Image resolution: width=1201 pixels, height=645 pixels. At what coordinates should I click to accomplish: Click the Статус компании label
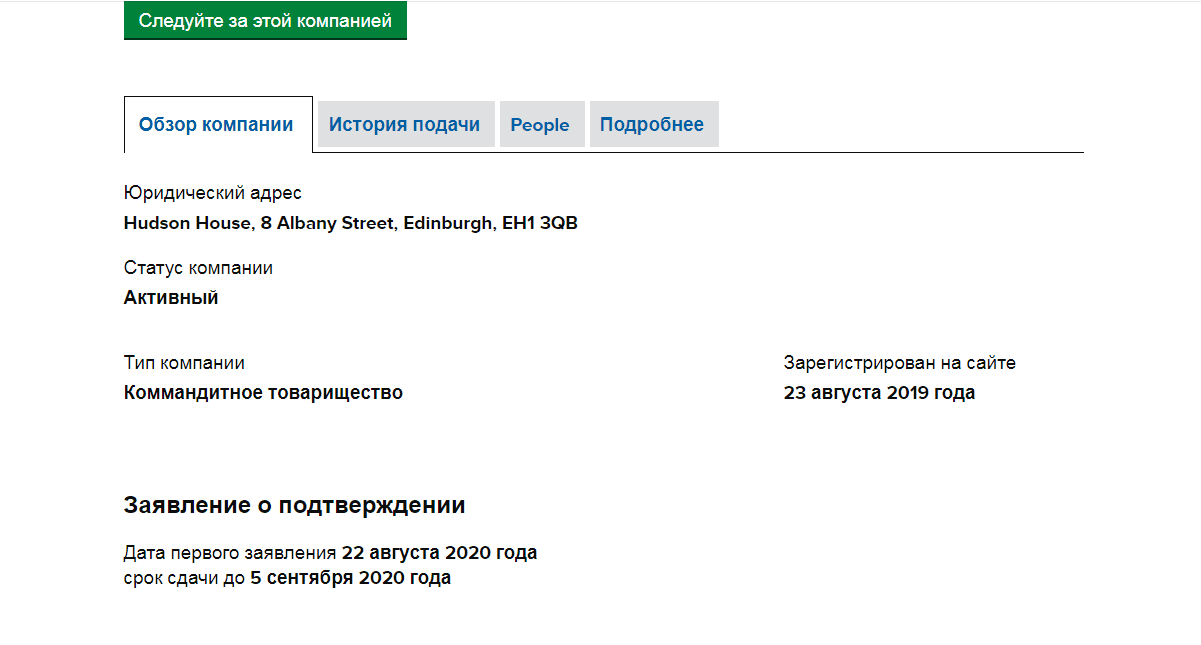(x=198, y=268)
